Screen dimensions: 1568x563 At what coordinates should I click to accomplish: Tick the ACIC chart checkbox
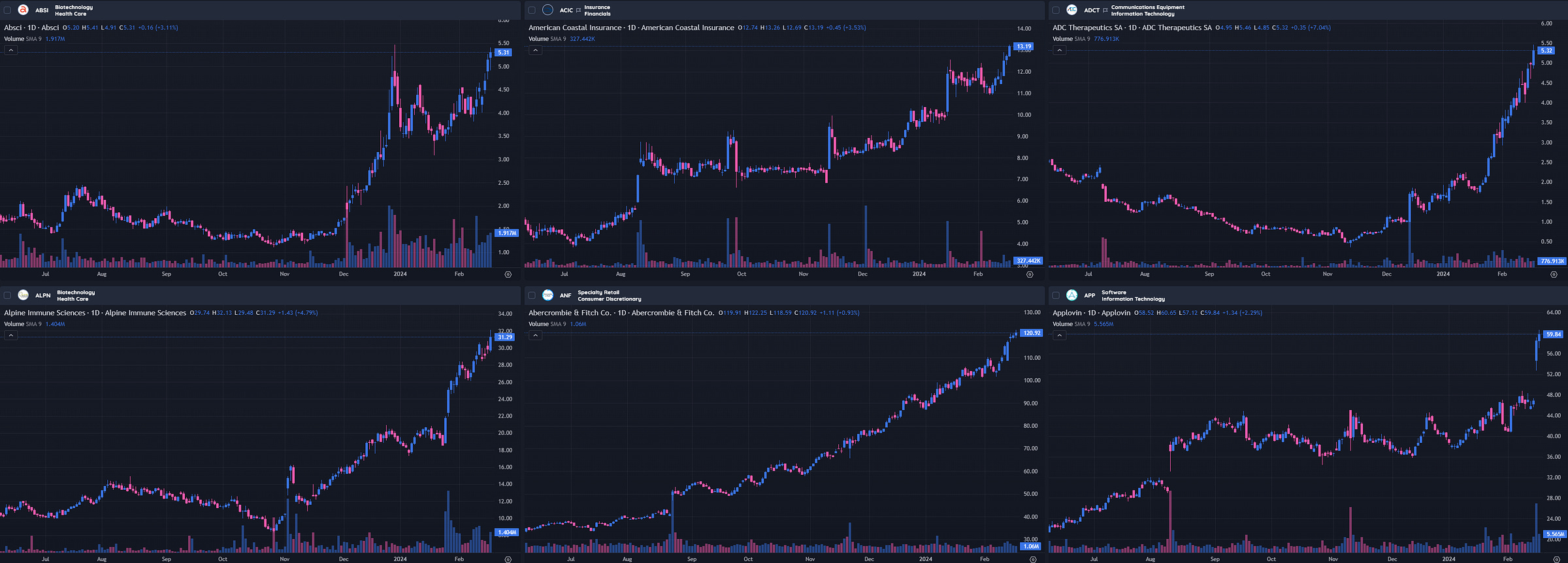[x=532, y=10]
